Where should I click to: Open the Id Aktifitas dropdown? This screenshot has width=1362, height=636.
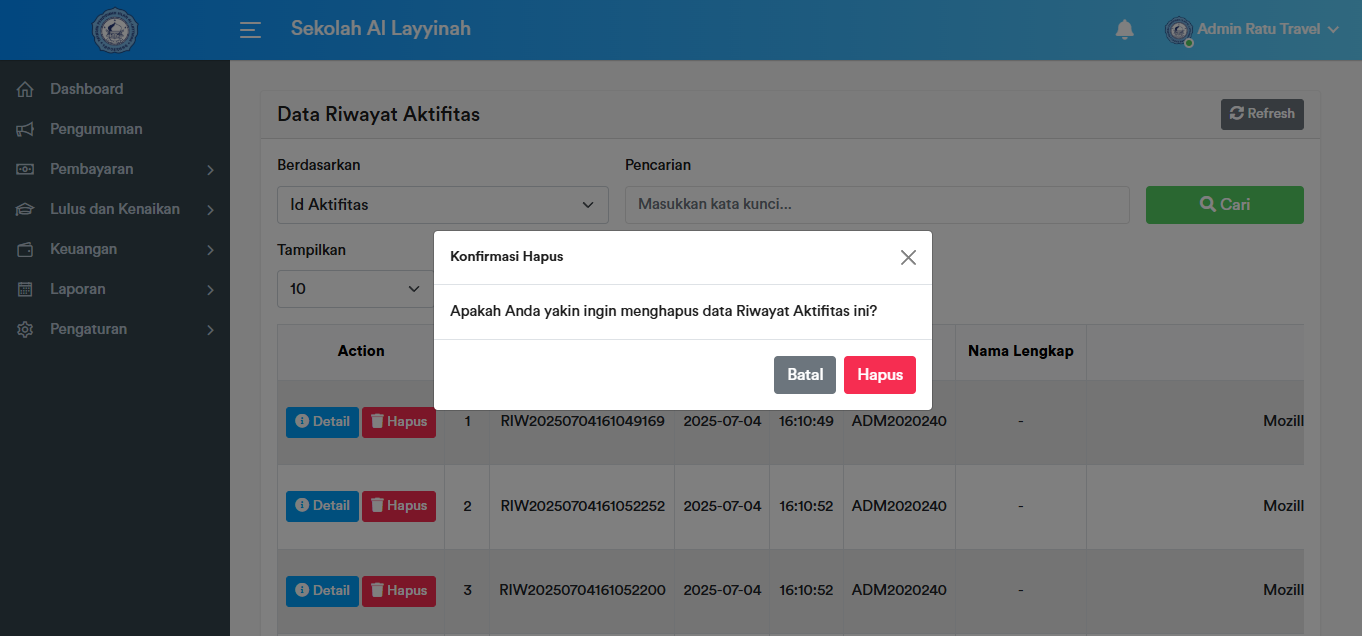coord(442,205)
